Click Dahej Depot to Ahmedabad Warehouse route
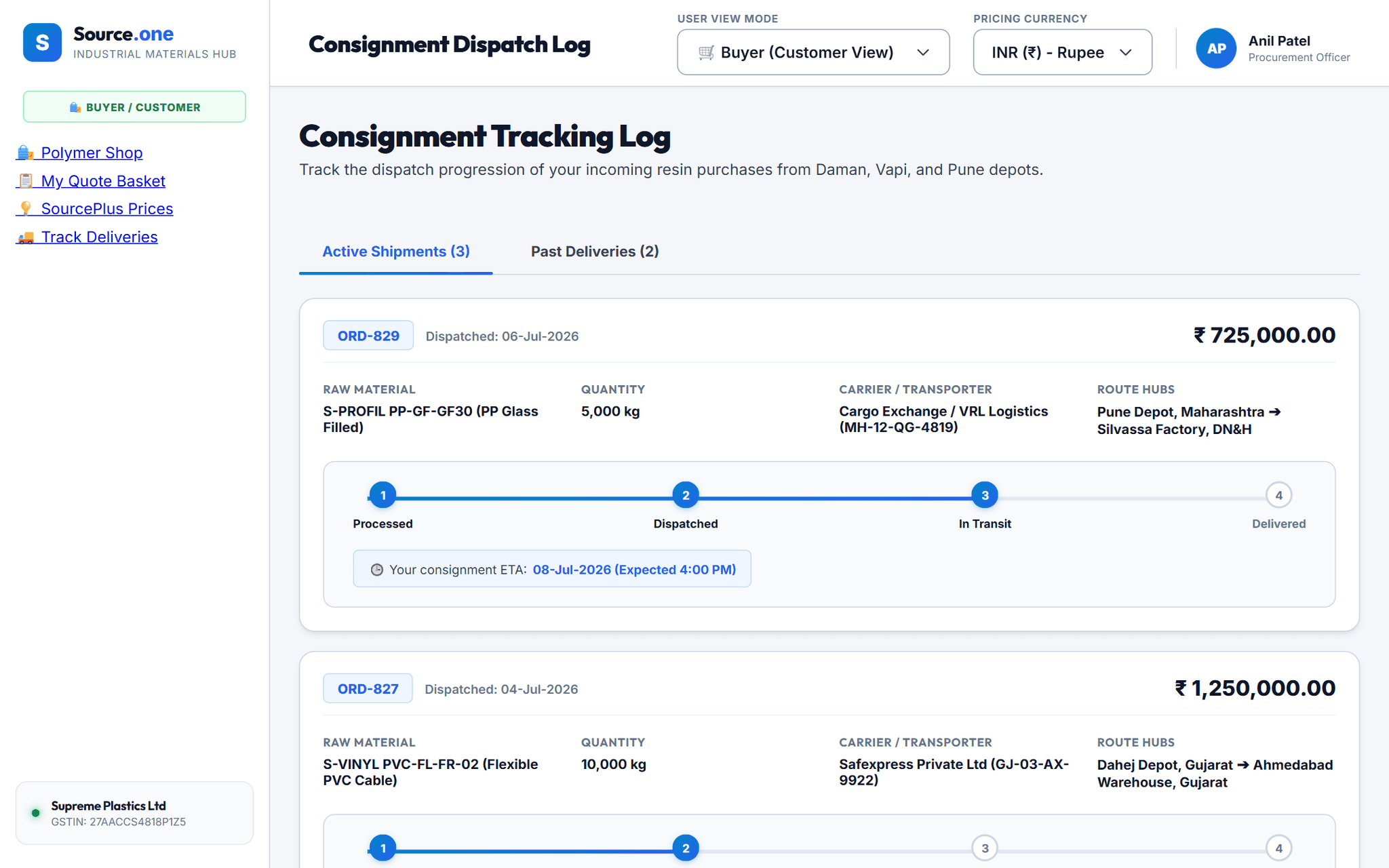This screenshot has width=1389, height=868. 1215,773
